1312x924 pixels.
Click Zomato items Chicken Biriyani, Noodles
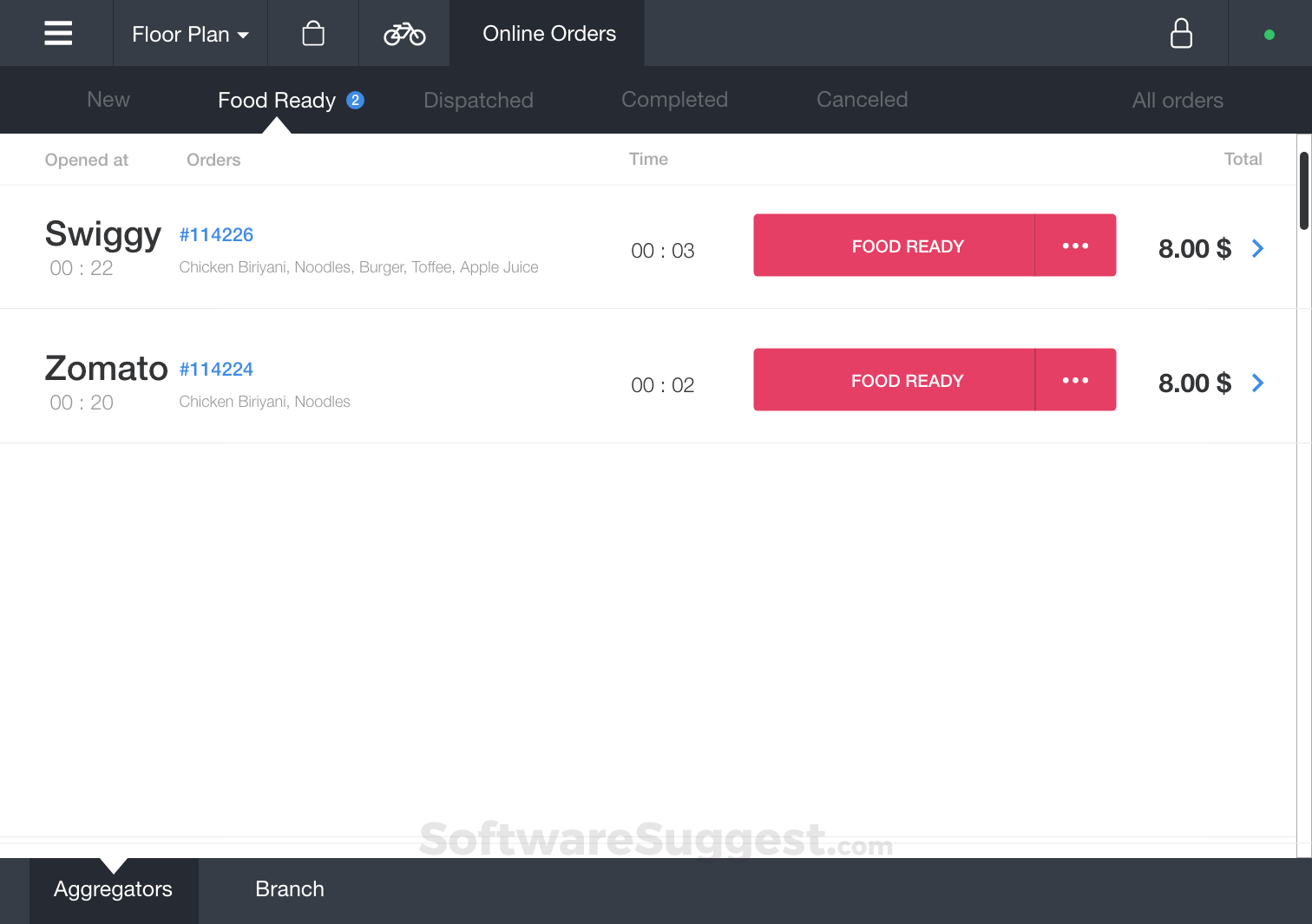[265, 402]
